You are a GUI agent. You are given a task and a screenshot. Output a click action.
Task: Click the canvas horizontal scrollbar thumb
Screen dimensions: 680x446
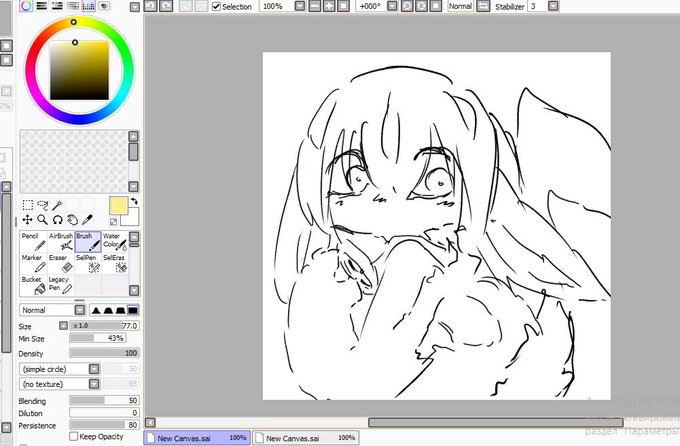pyautogui.click(x=496, y=422)
